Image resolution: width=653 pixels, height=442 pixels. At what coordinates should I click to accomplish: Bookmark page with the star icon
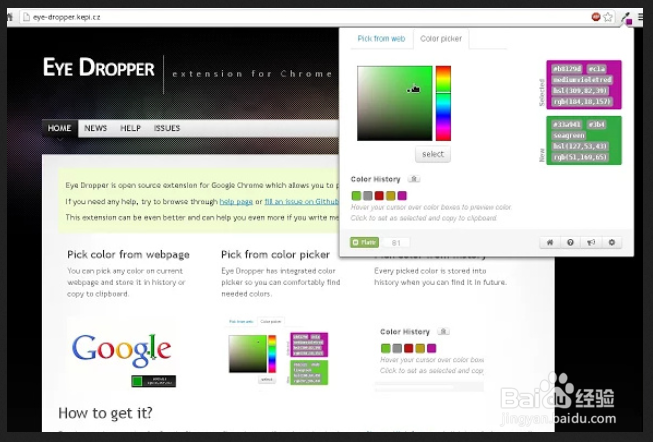(608, 17)
